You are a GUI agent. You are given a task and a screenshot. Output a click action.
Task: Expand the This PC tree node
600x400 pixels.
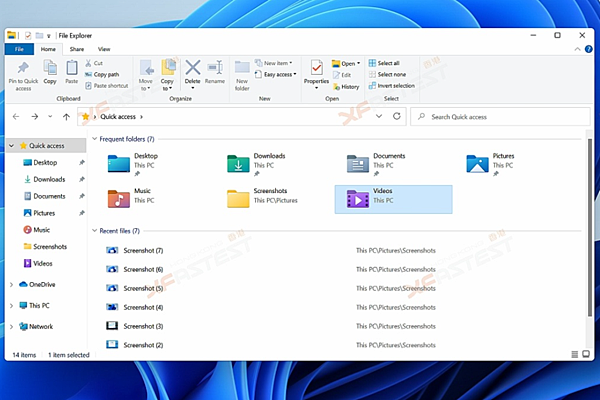(x=11, y=305)
